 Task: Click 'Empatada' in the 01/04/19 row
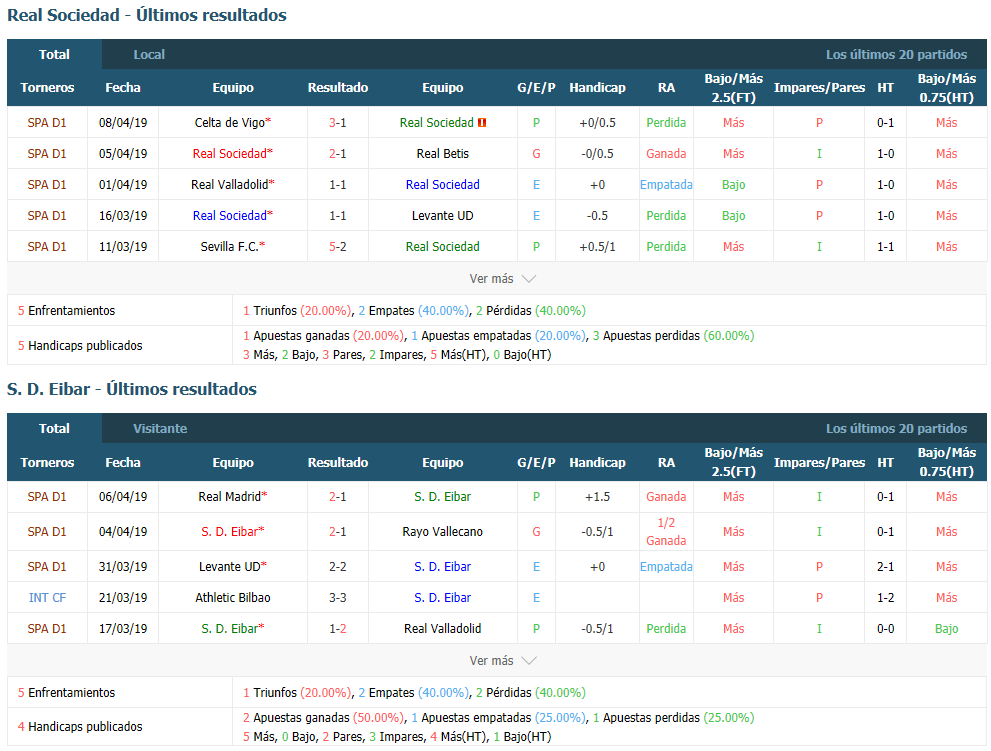666,185
